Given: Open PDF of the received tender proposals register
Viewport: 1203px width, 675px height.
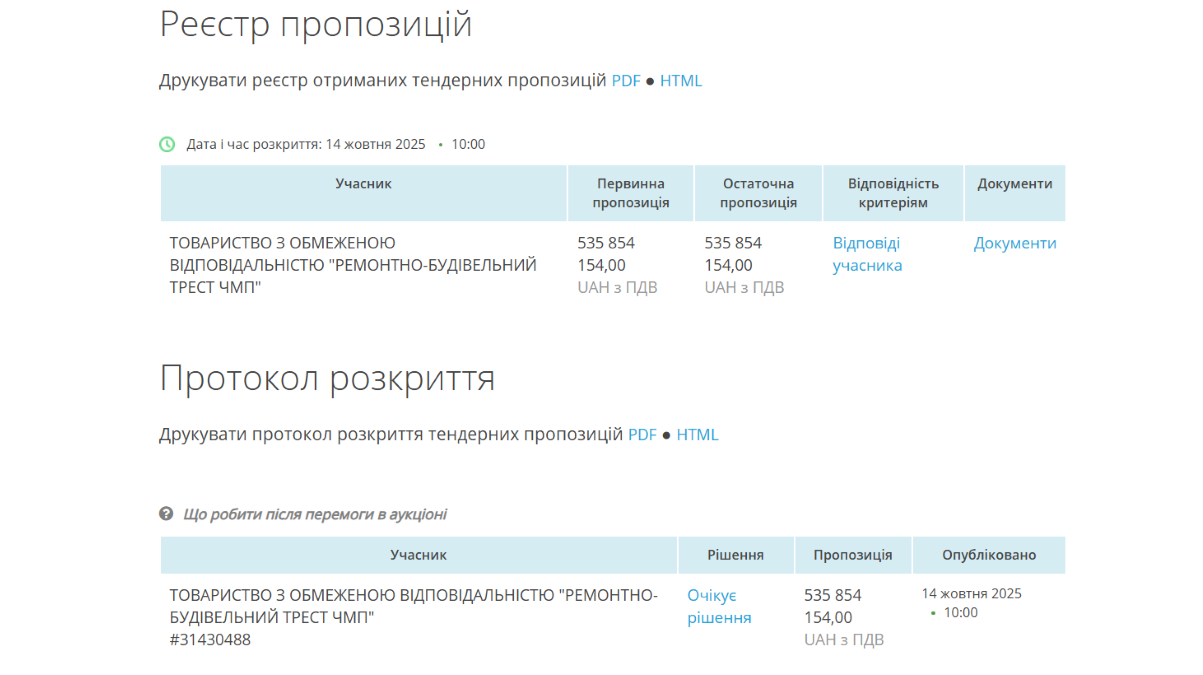Looking at the screenshot, I should click(626, 81).
